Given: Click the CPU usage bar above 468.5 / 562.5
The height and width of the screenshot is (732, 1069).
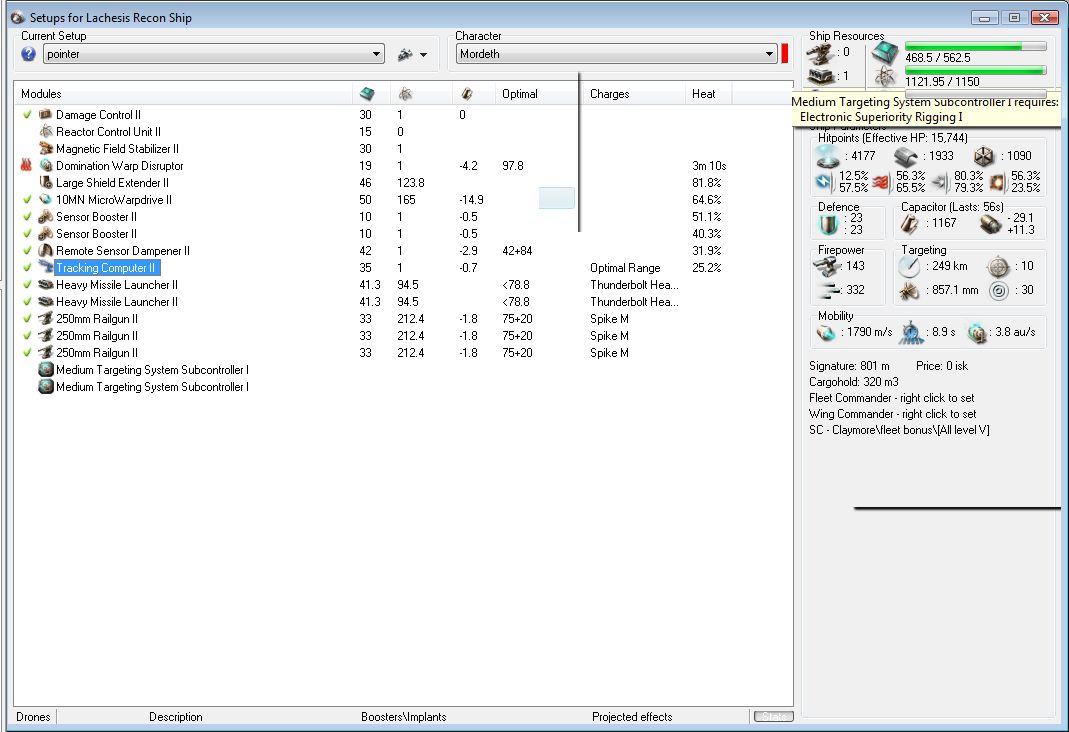Looking at the screenshot, I should (976, 46).
